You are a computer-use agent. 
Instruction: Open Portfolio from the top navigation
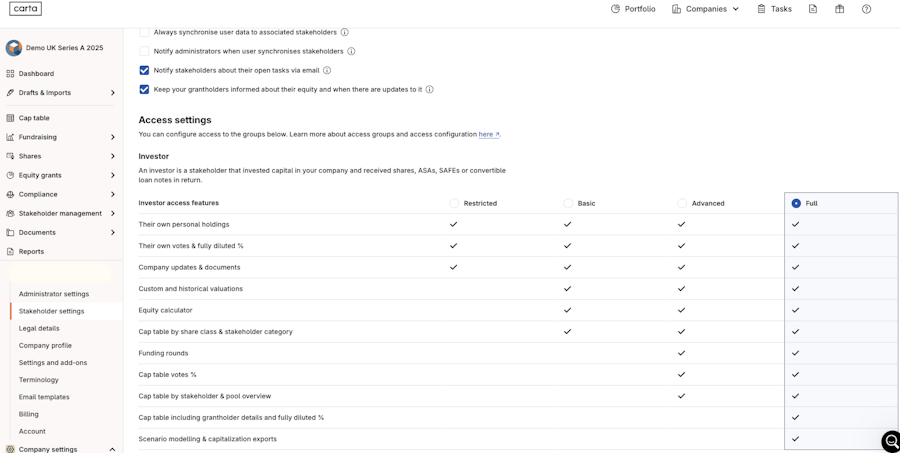tap(633, 9)
